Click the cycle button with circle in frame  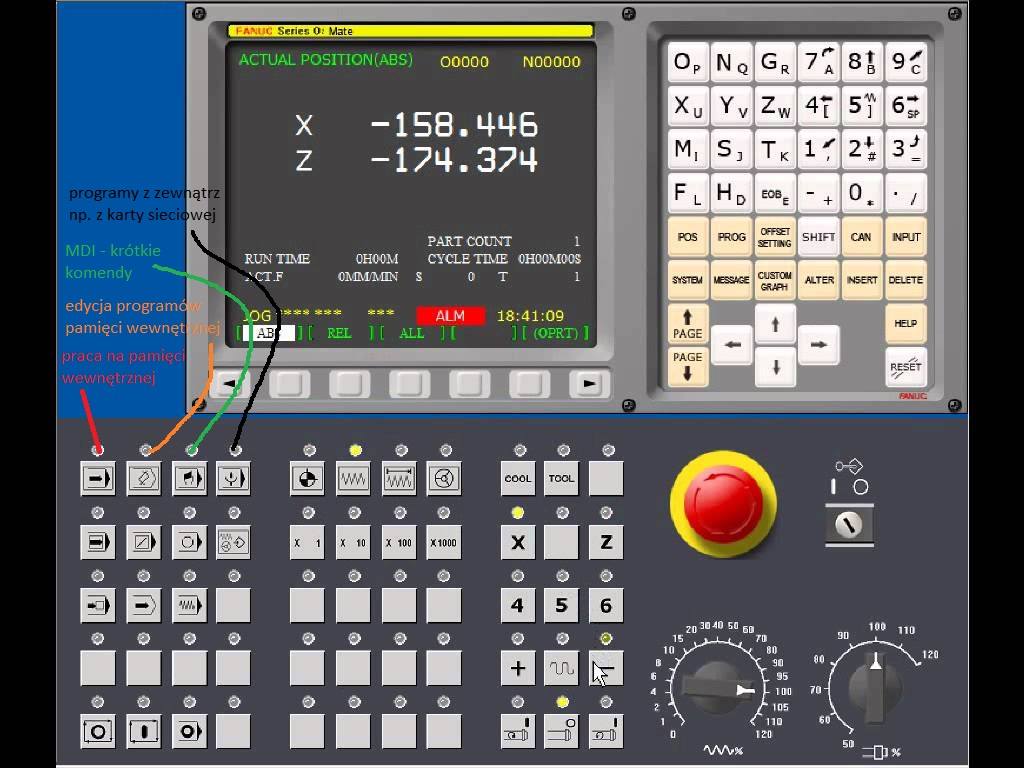point(98,731)
